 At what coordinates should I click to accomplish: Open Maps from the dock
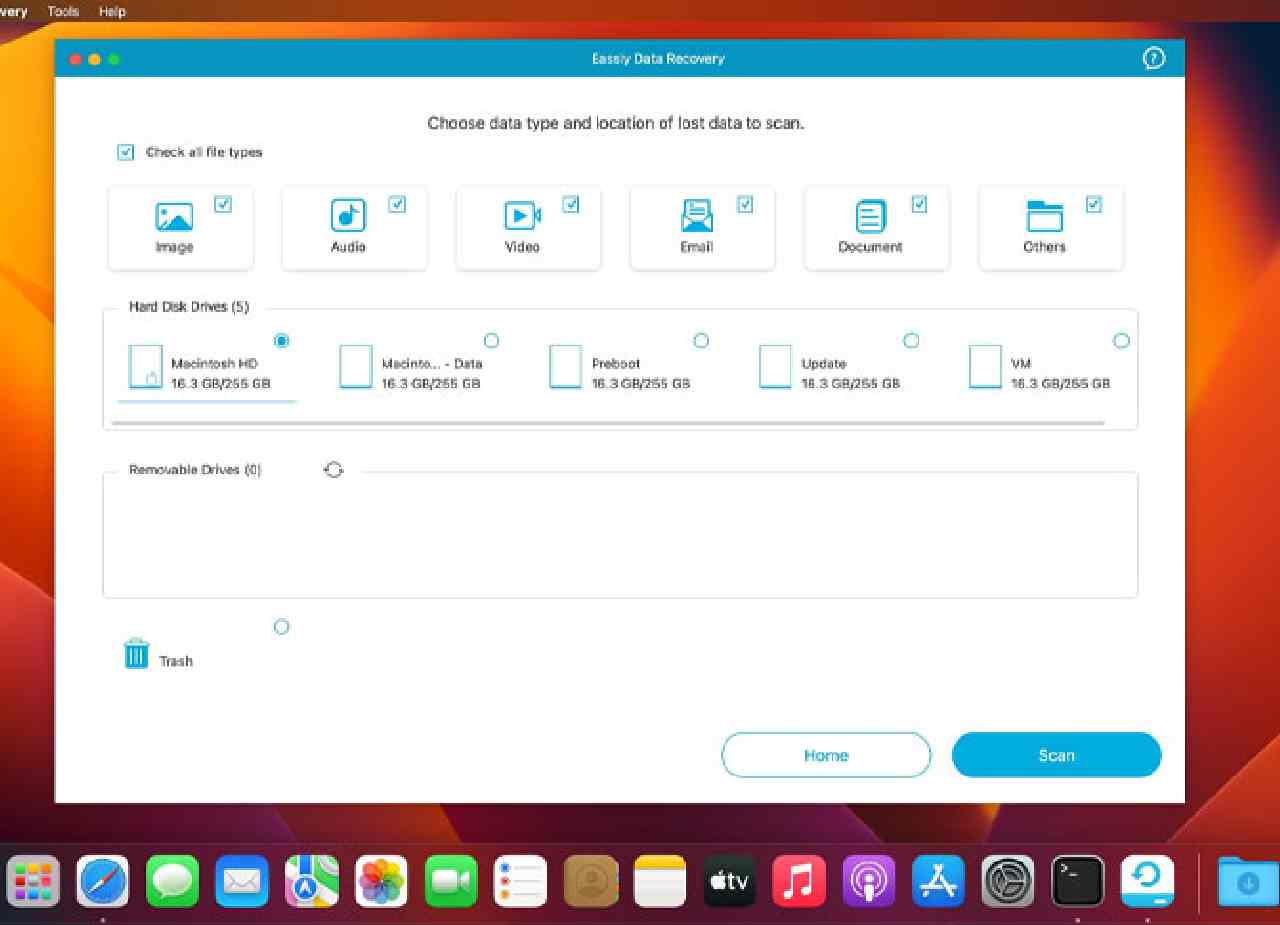[311, 882]
